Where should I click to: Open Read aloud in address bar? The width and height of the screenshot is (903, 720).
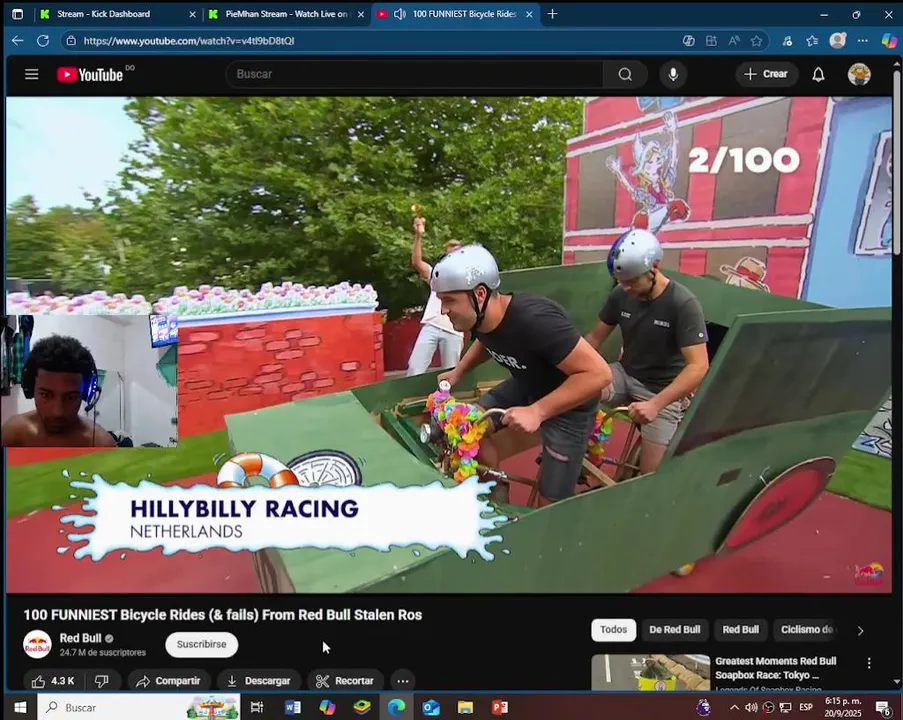point(734,41)
